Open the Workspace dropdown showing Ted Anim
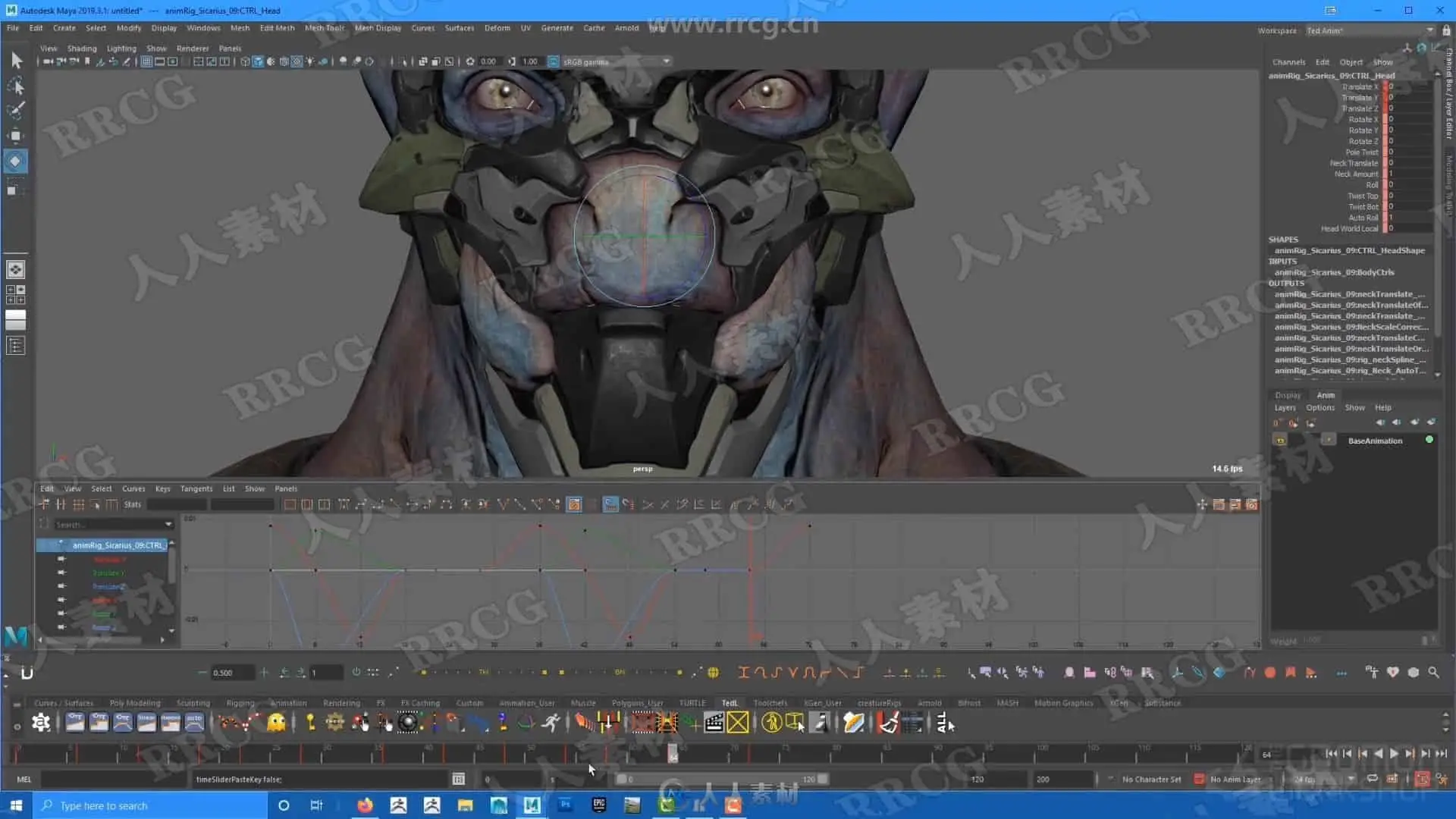 [x=1370, y=30]
